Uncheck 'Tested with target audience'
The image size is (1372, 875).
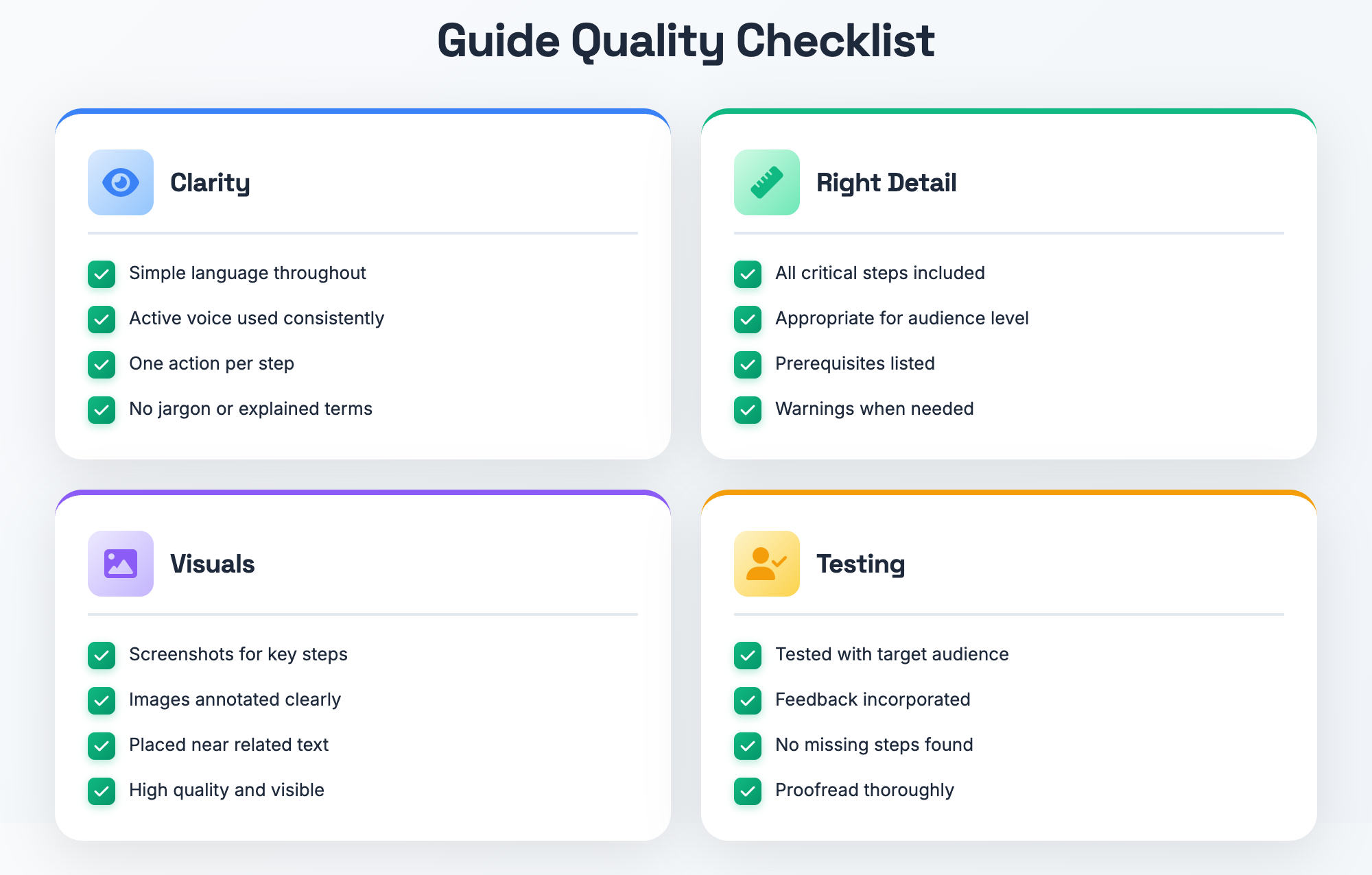[748, 656]
